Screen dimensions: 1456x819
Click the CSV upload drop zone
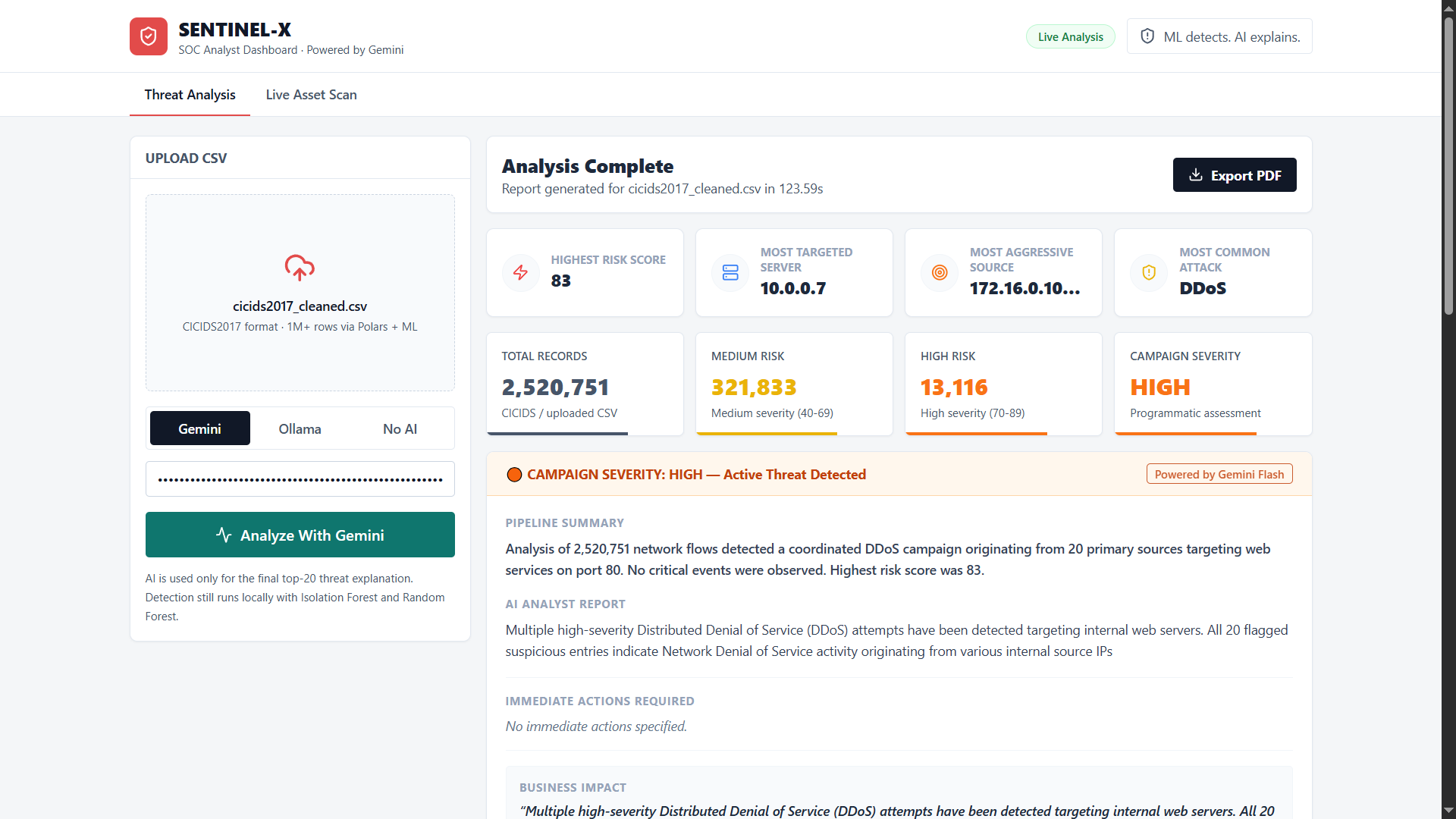point(300,293)
